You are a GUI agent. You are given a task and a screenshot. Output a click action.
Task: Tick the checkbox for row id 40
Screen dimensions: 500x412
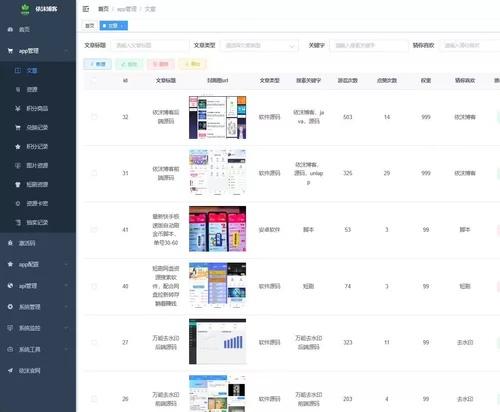[x=94, y=286]
